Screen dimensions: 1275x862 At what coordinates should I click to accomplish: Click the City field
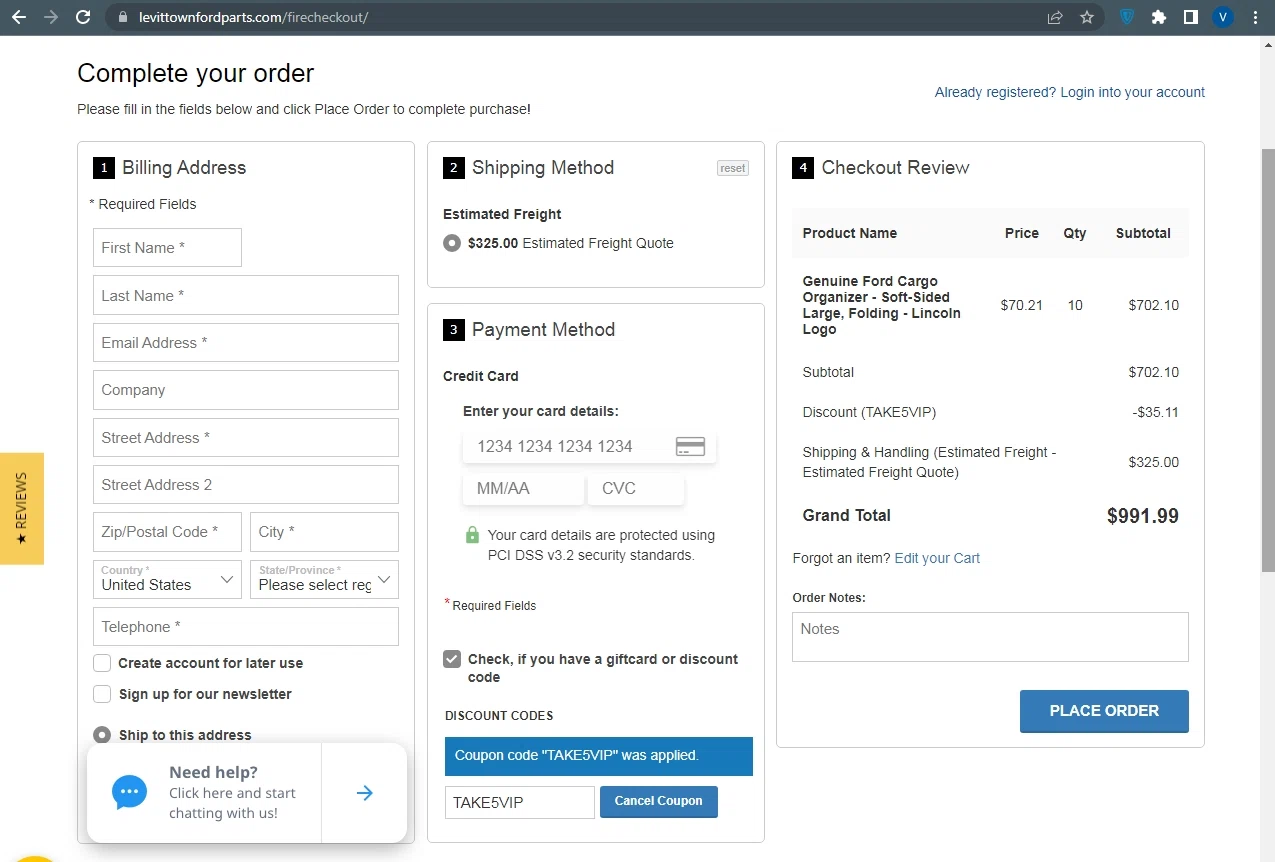pyautogui.click(x=324, y=532)
